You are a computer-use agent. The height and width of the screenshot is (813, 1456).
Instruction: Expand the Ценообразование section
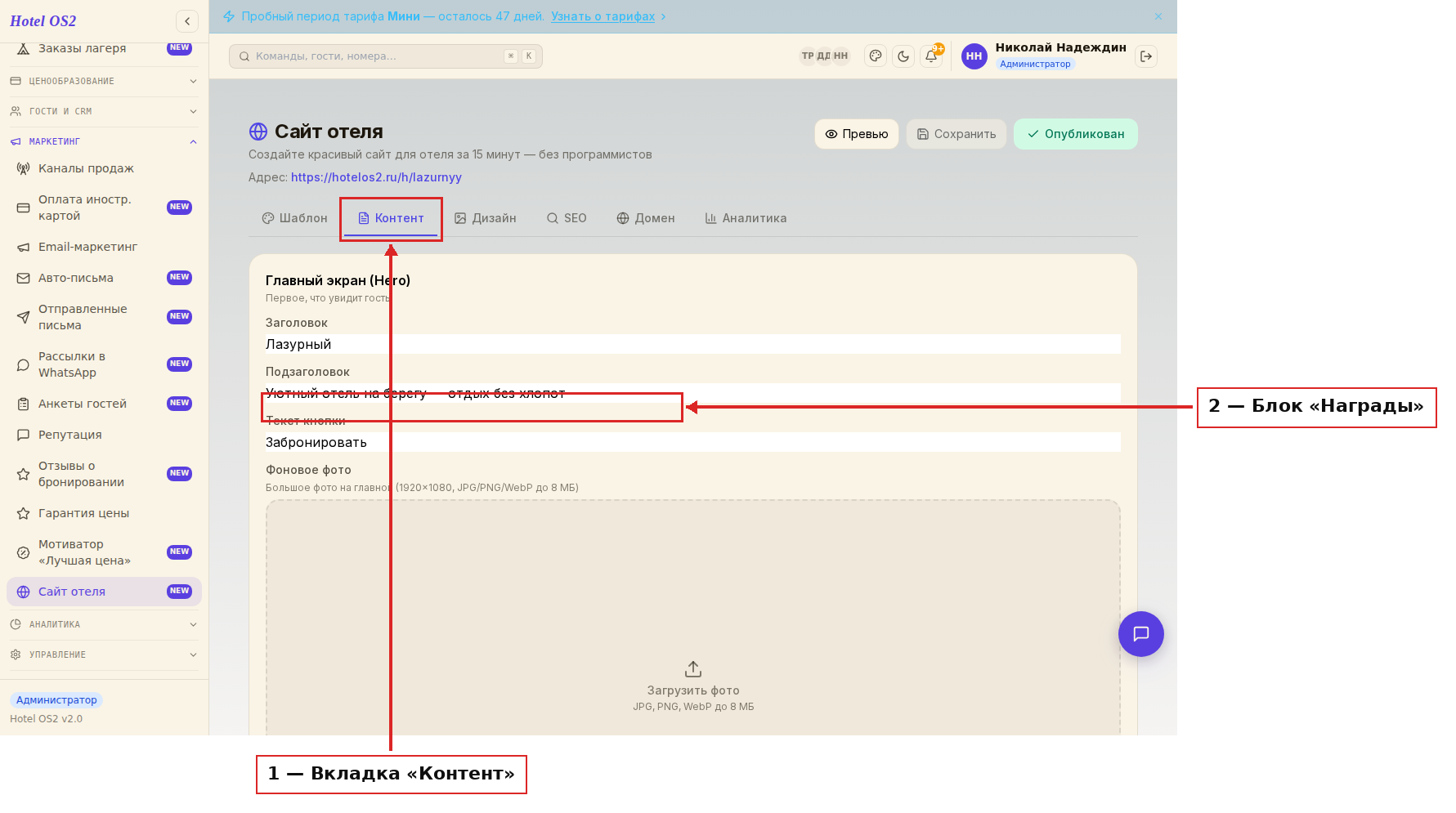click(x=104, y=81)
